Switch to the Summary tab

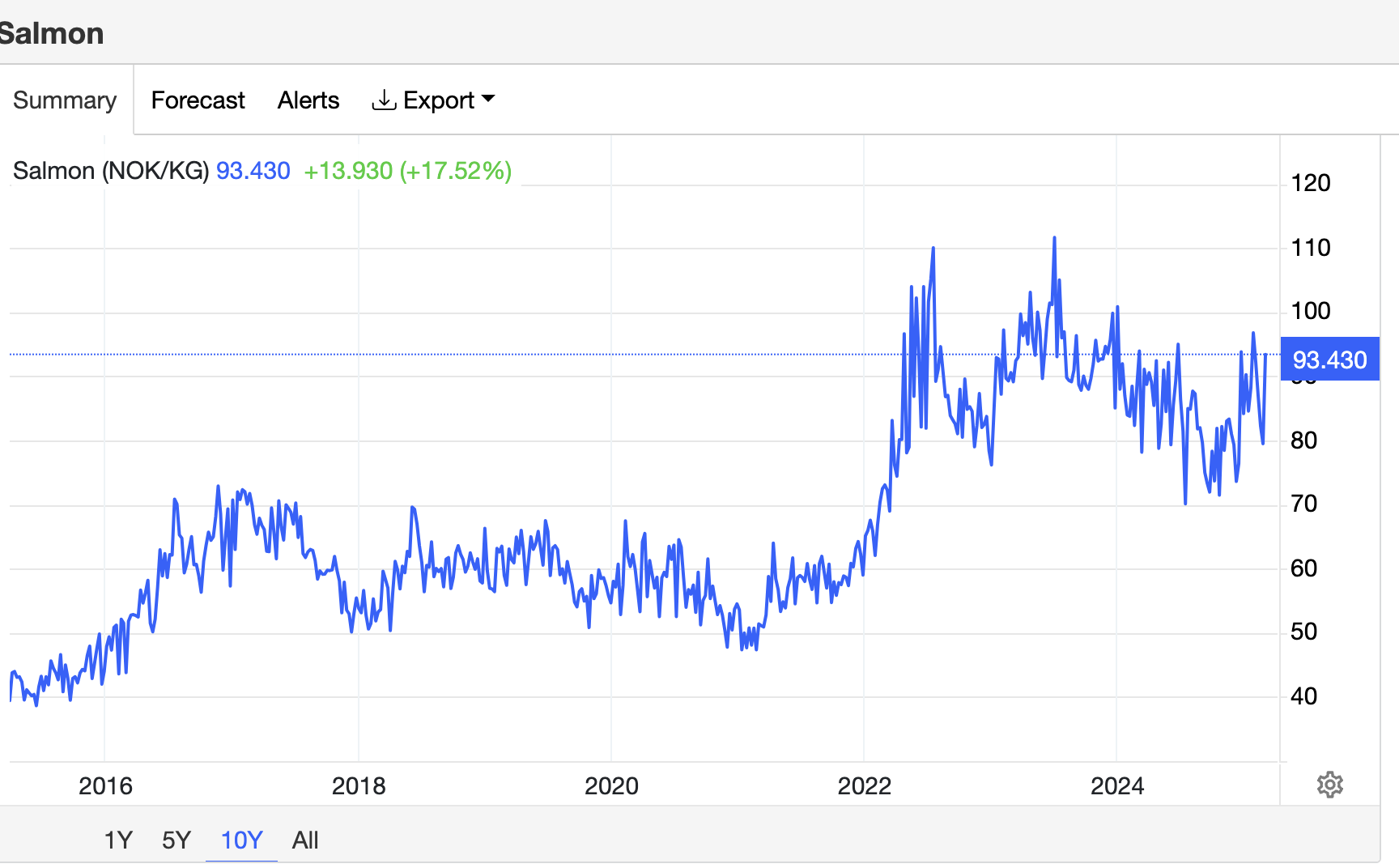pyautogui.click(x=65, y=100)
